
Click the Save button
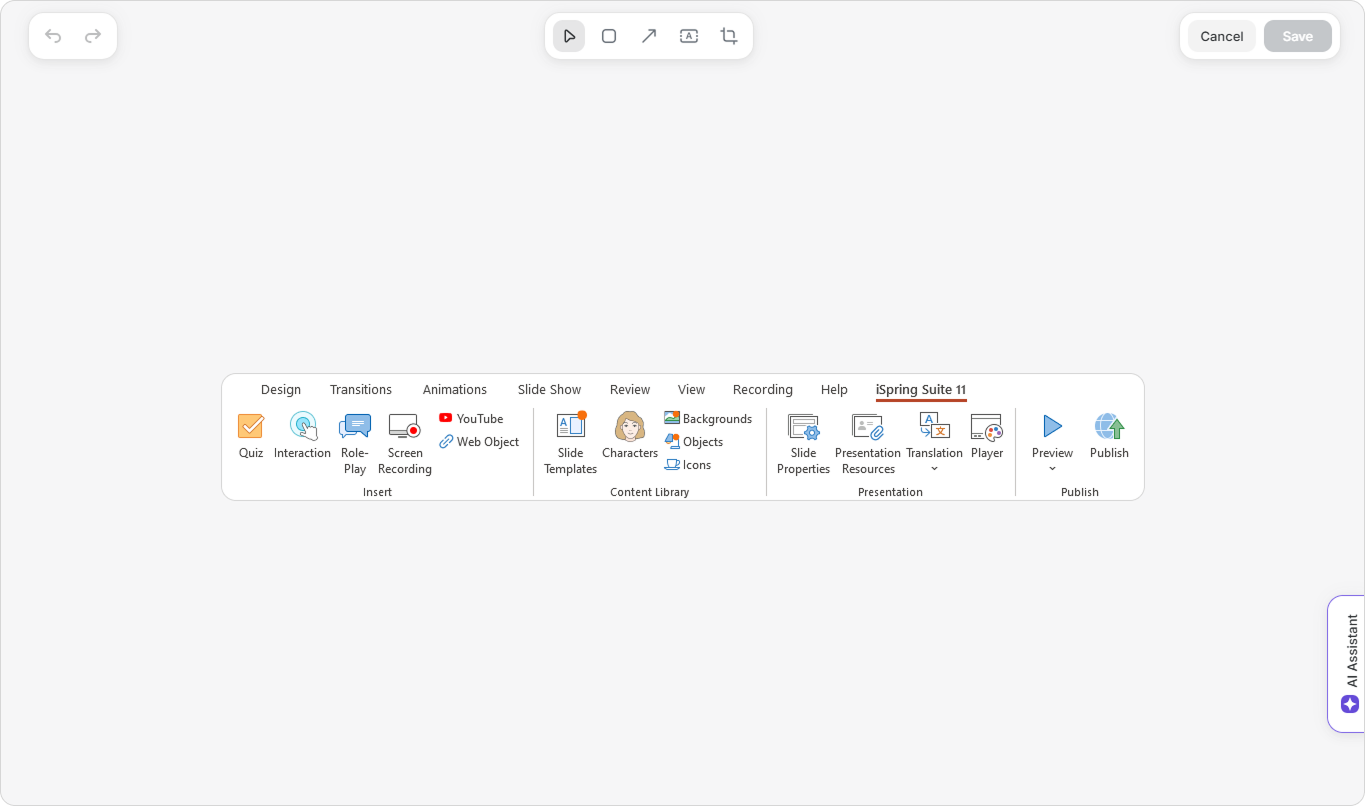click(1298, 36)
